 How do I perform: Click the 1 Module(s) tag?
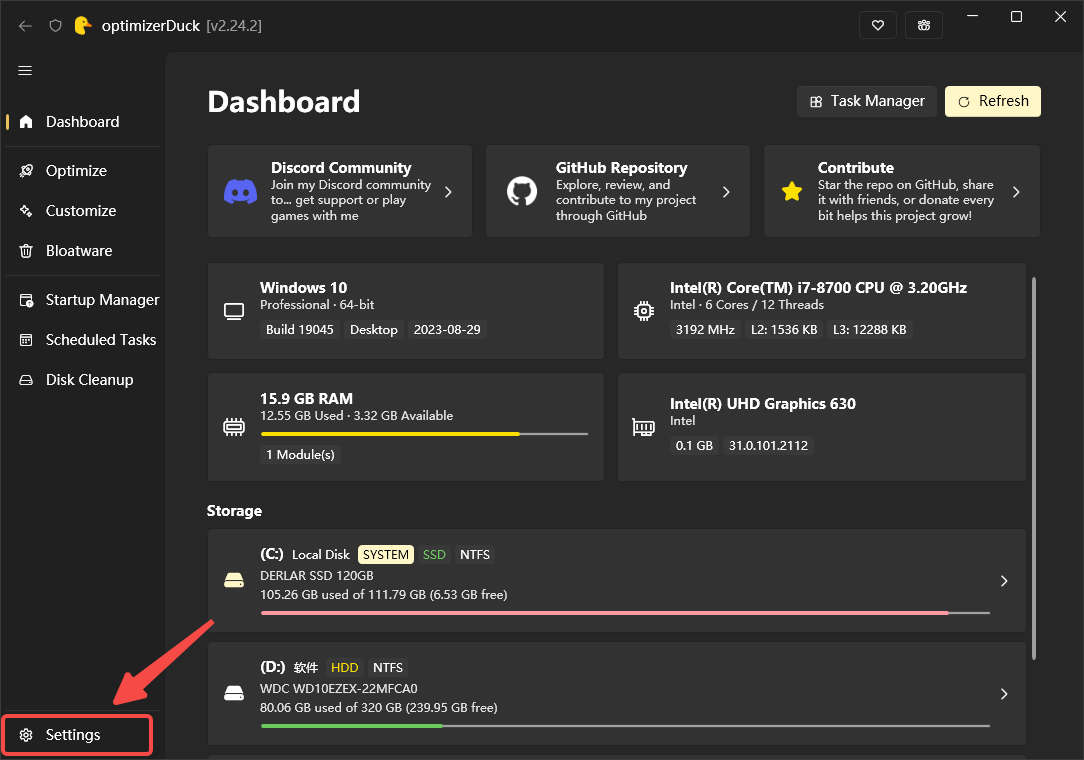300,454
